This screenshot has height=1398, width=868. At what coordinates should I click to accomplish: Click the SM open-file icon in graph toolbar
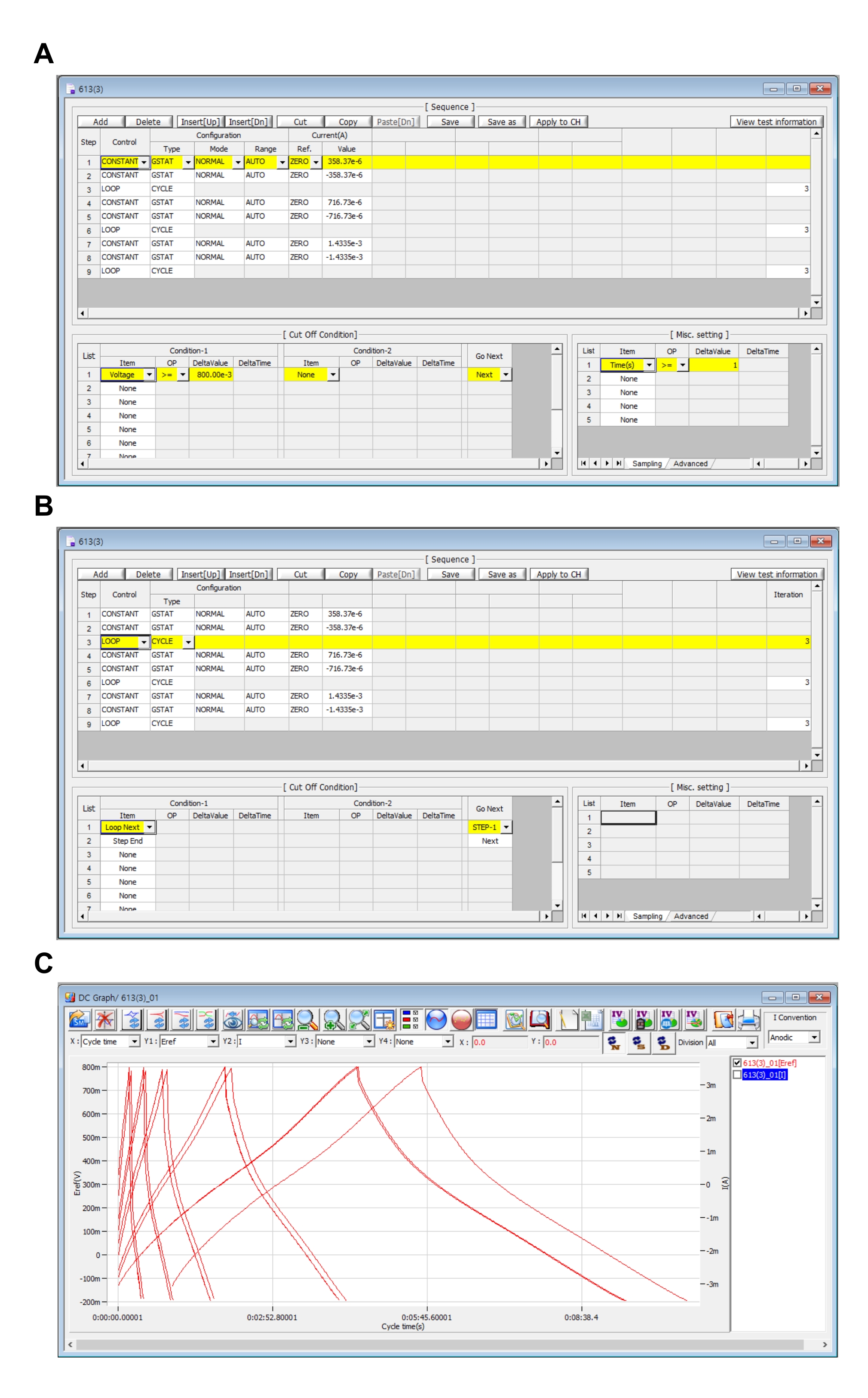pos(80,1021)
